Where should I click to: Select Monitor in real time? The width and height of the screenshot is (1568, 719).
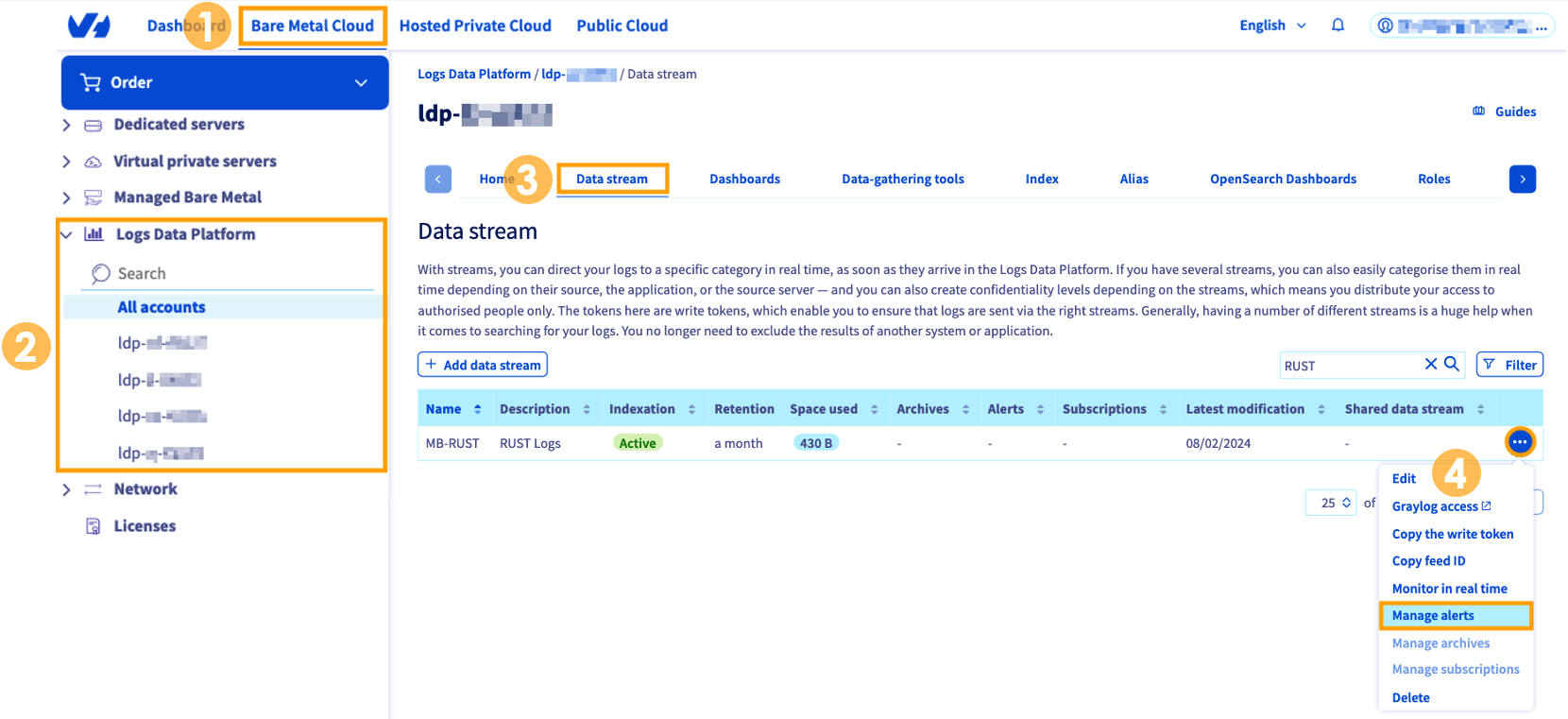(1450, 589)
